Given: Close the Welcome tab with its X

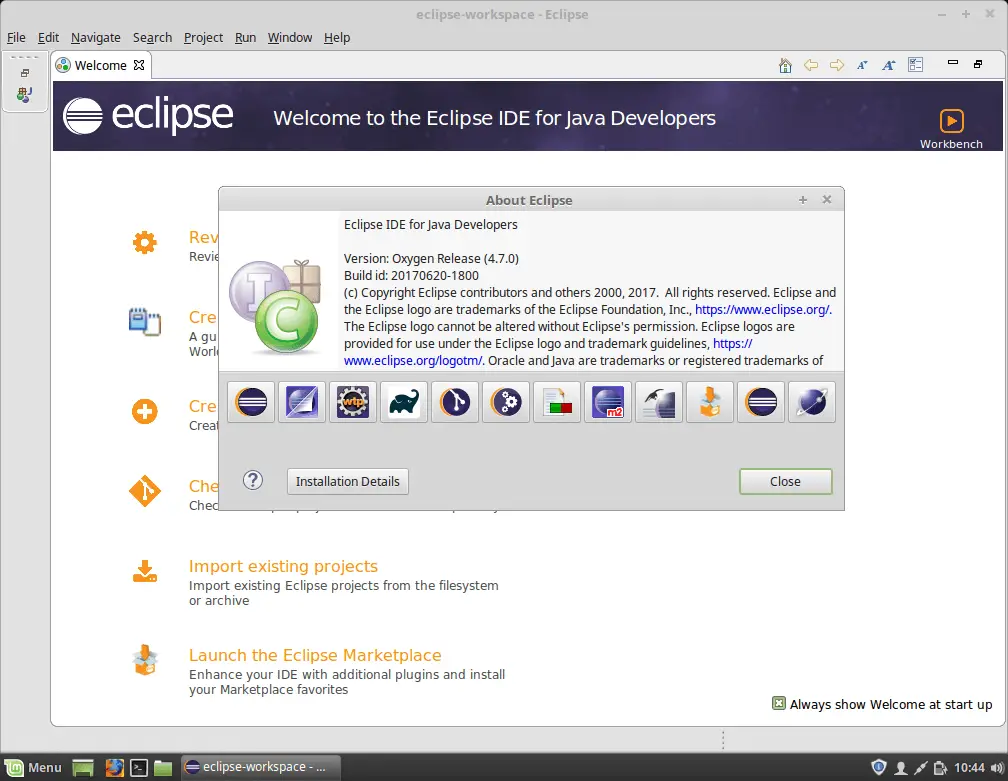Looking at the screenshot, I should coord(139,65).
